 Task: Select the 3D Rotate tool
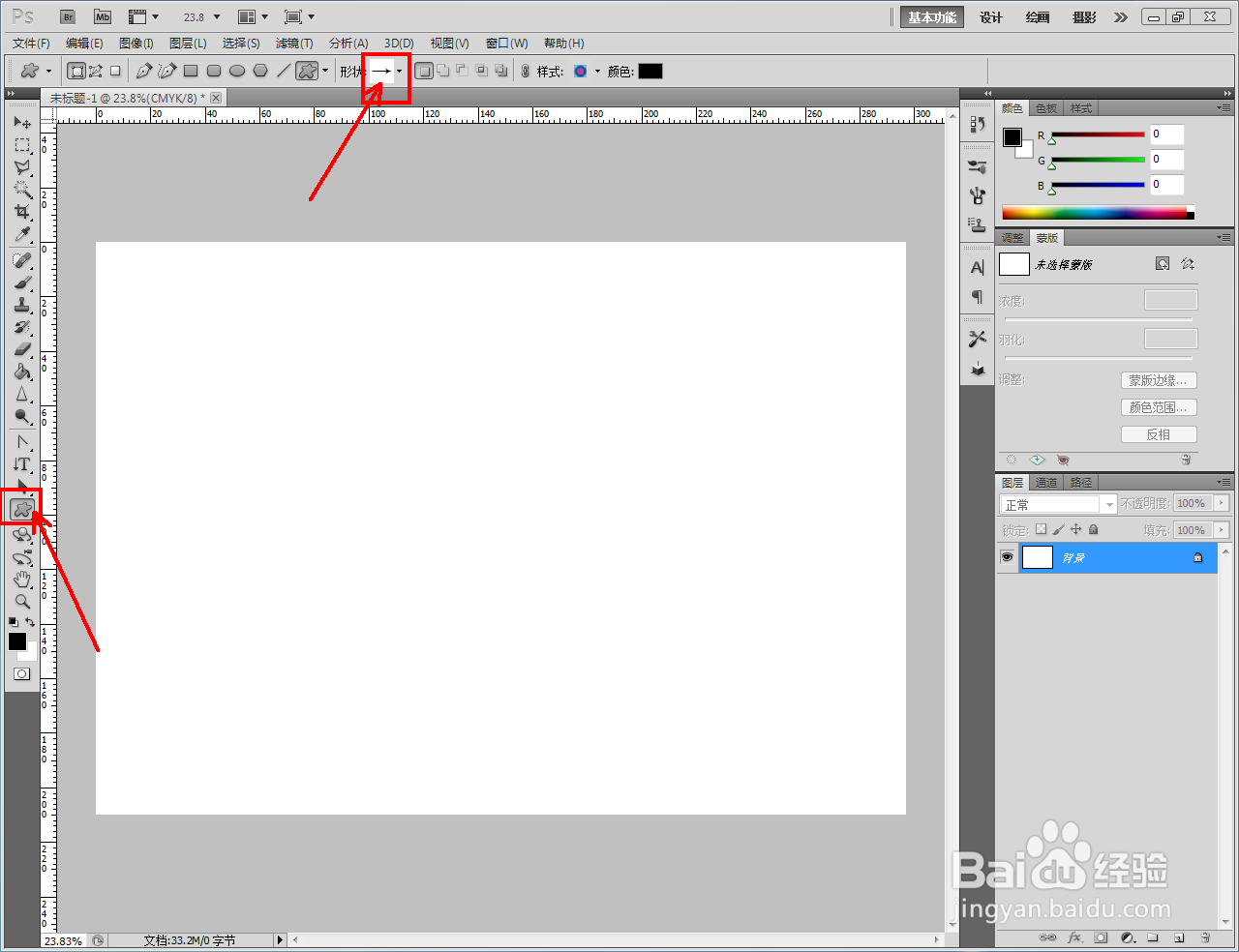22,535
